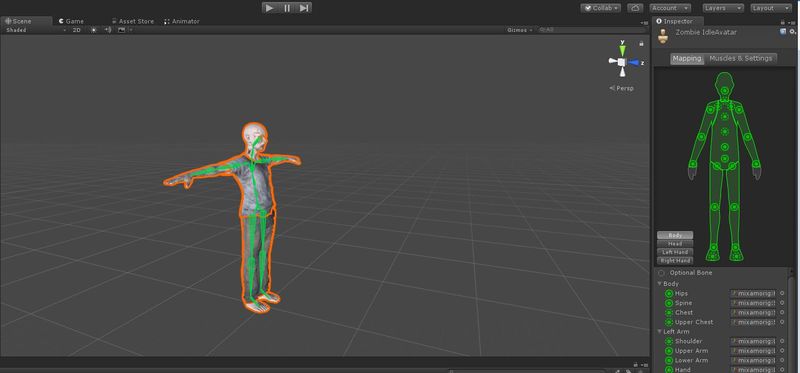This screenshot has height=373, width=800.
Task: Select the Upper Chest bone circle icon
Action: (669, 322)
